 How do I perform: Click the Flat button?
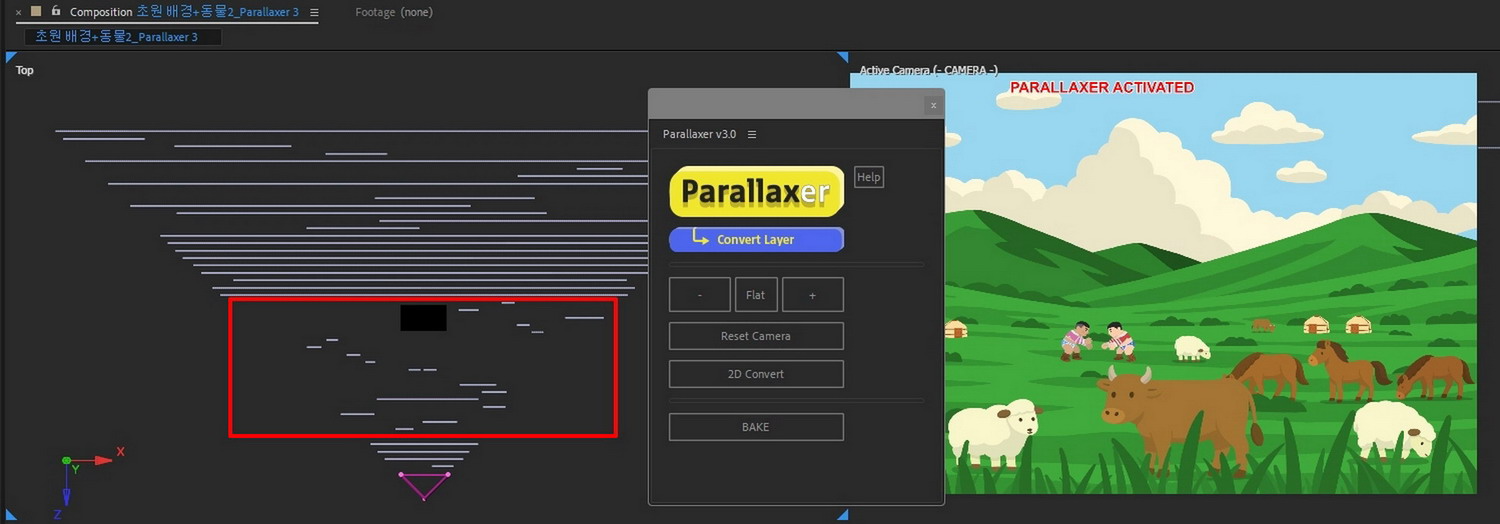(756, 295)
